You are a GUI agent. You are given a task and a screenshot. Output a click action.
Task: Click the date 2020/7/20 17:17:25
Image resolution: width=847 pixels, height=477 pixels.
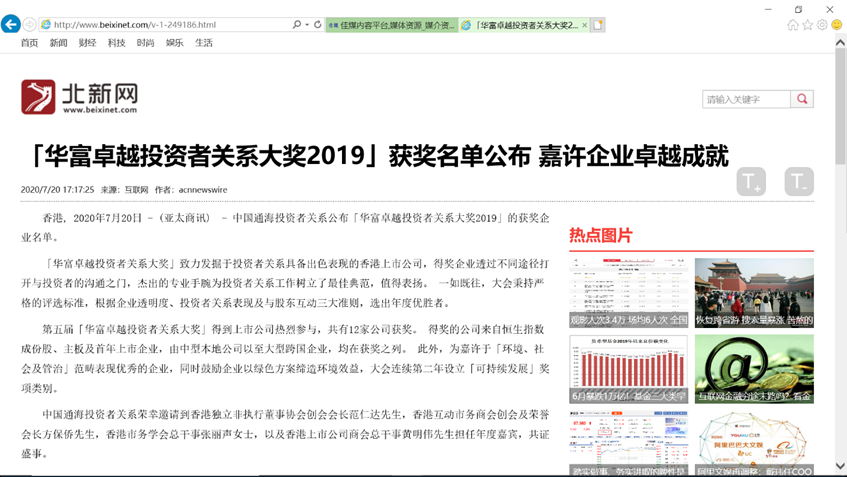point(57,190)
